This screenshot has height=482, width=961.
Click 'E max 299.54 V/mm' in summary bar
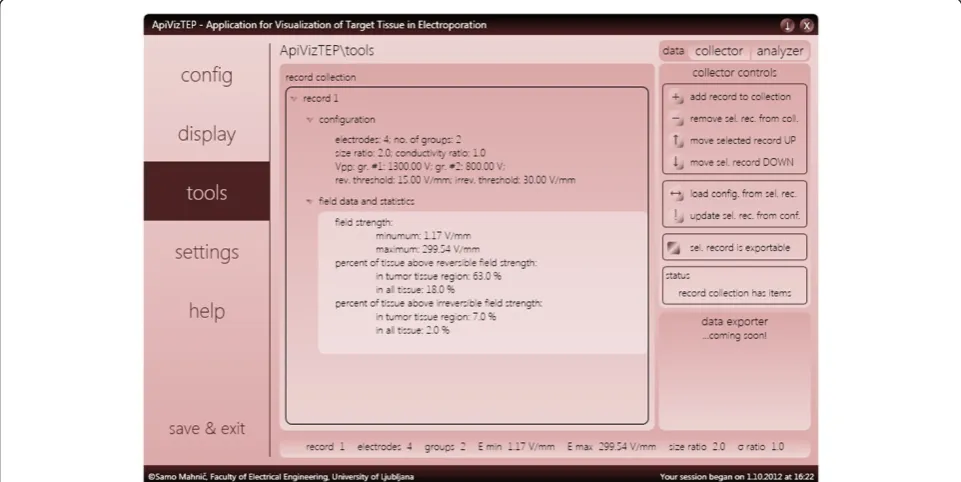click(611, 447)
